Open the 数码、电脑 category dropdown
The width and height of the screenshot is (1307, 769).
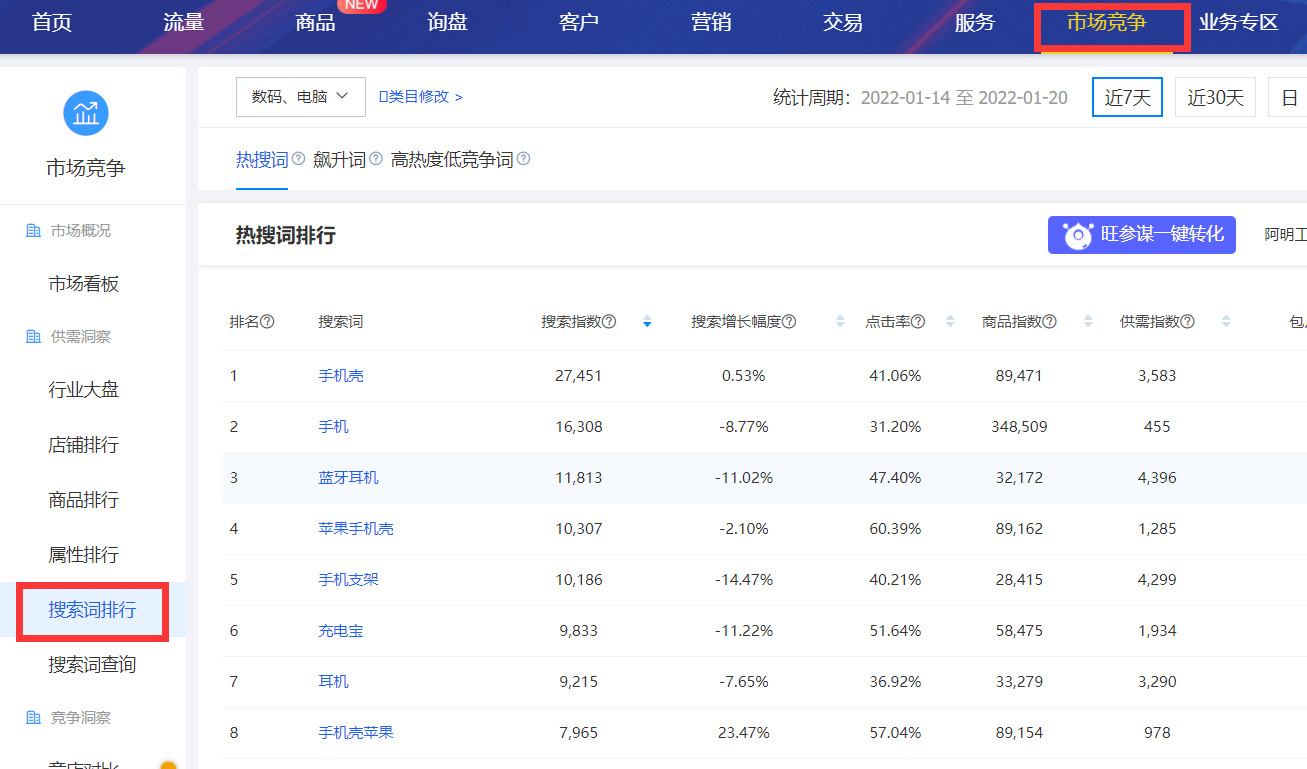pyautogui.click(x=301, y=97)
